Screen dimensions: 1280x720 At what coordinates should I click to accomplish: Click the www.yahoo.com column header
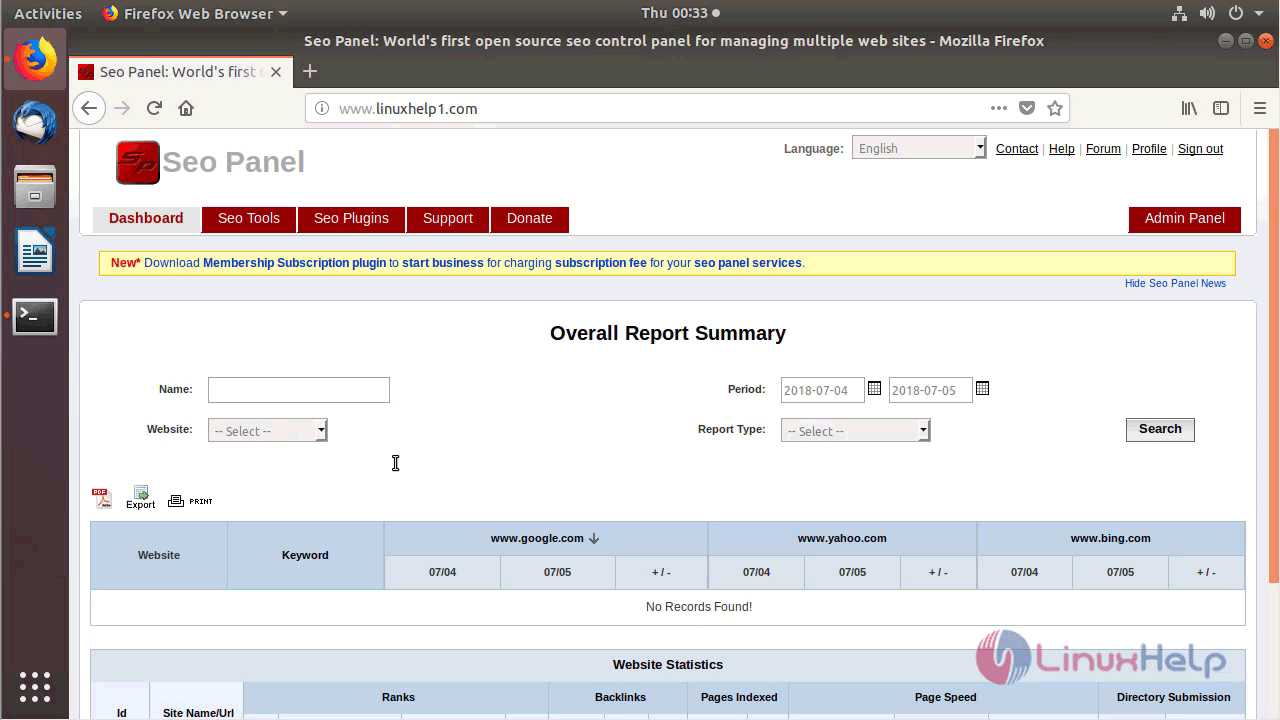point(842,538)
